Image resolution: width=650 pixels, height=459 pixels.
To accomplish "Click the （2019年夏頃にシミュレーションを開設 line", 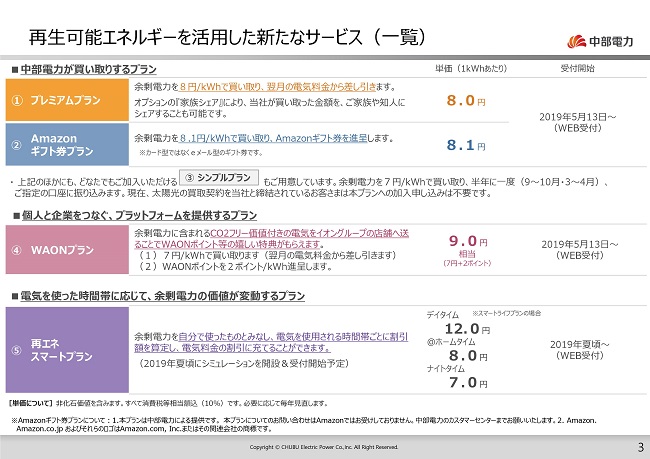I will pyautogui.click(x=243, y=364).
